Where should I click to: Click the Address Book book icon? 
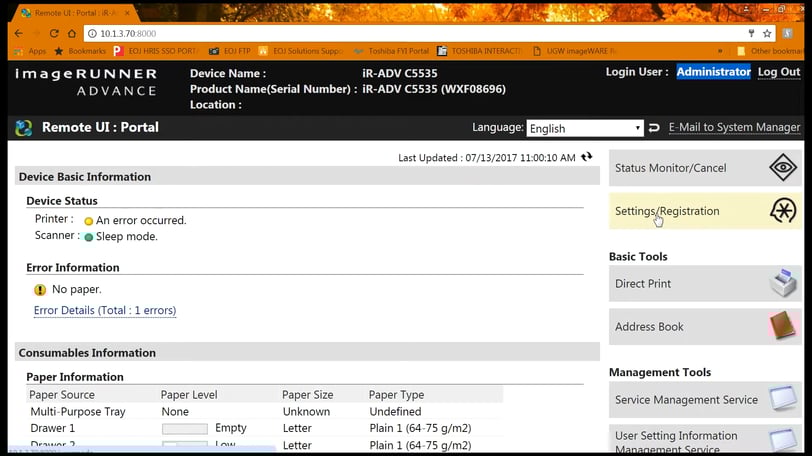782,326
